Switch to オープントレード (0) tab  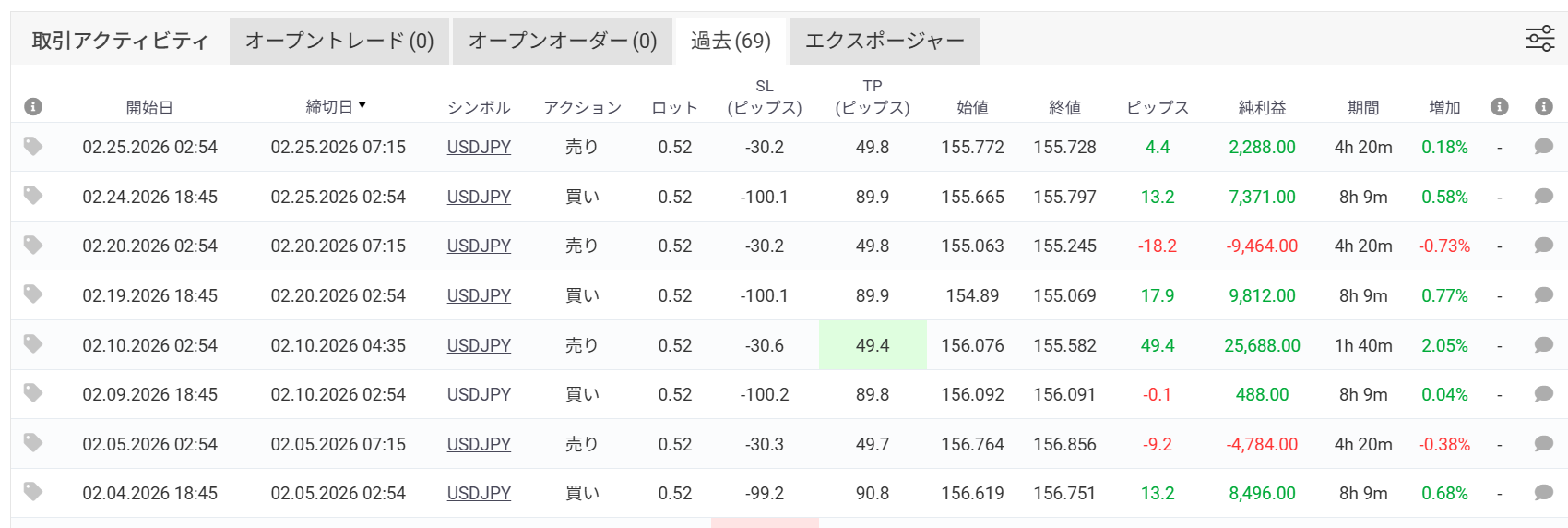point(339,41)
